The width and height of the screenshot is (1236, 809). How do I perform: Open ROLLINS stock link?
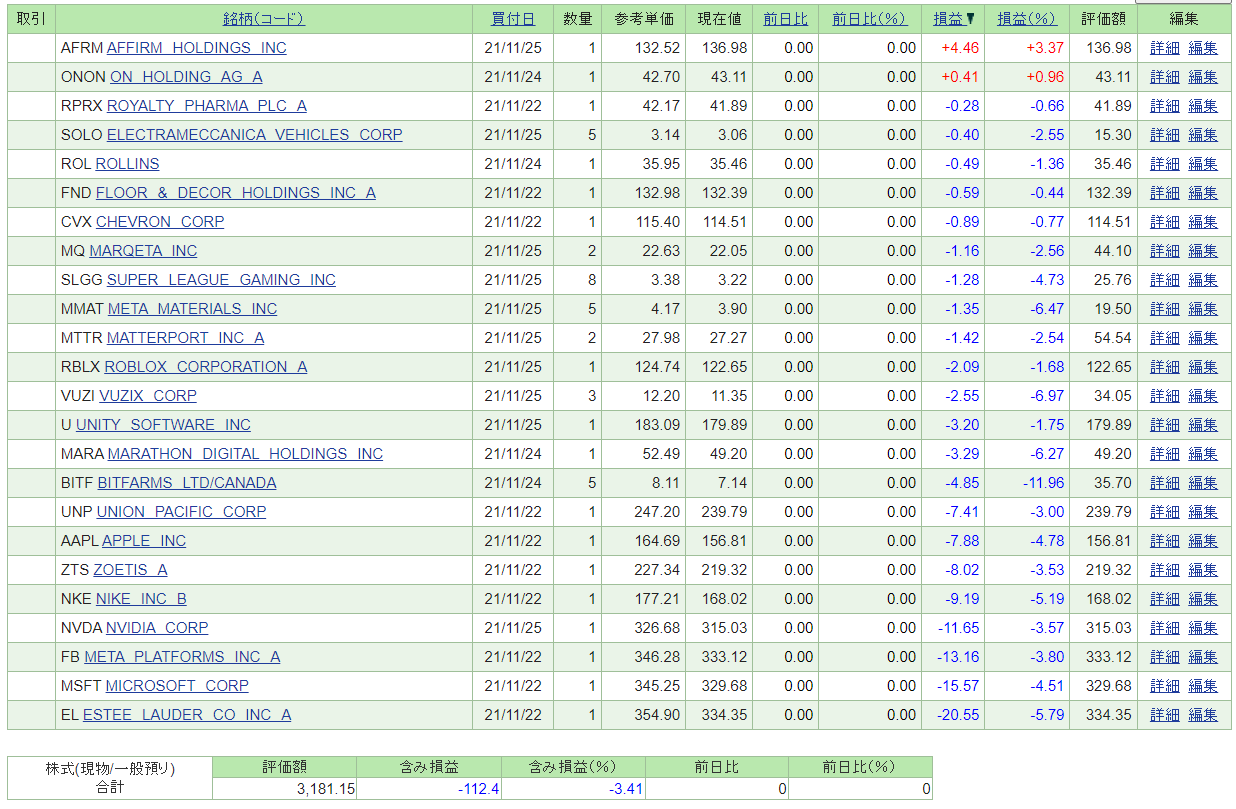(127, 164)
